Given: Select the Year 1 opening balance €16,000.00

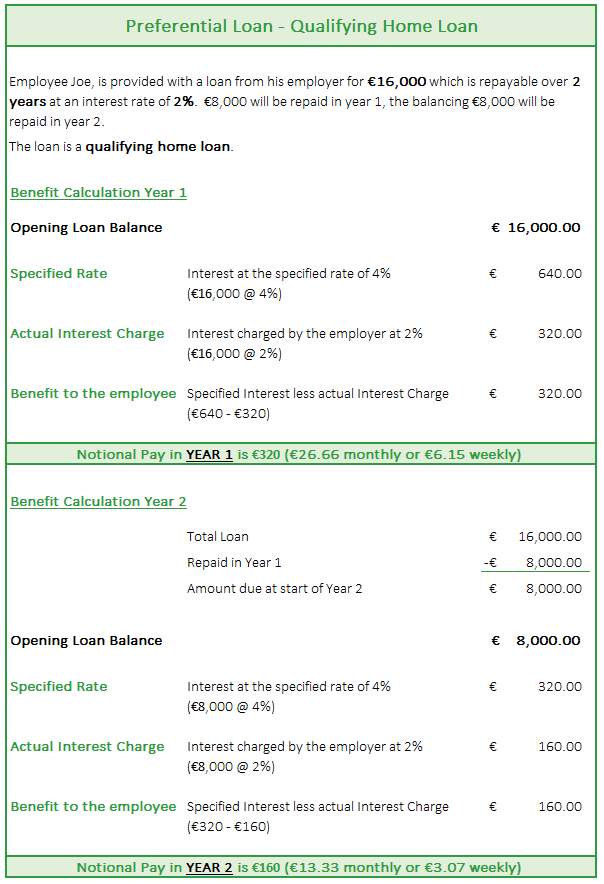Looking at the screenshot, I should pos(536,228).
